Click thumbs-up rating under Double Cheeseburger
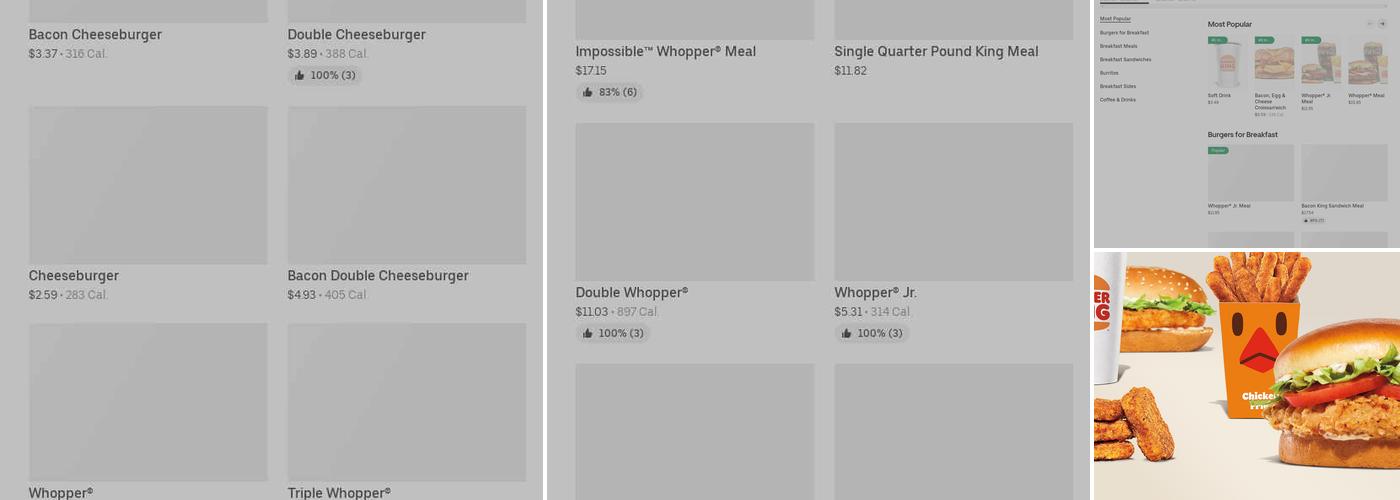This screenshot has width=1400, height=500. click(325, 75)
